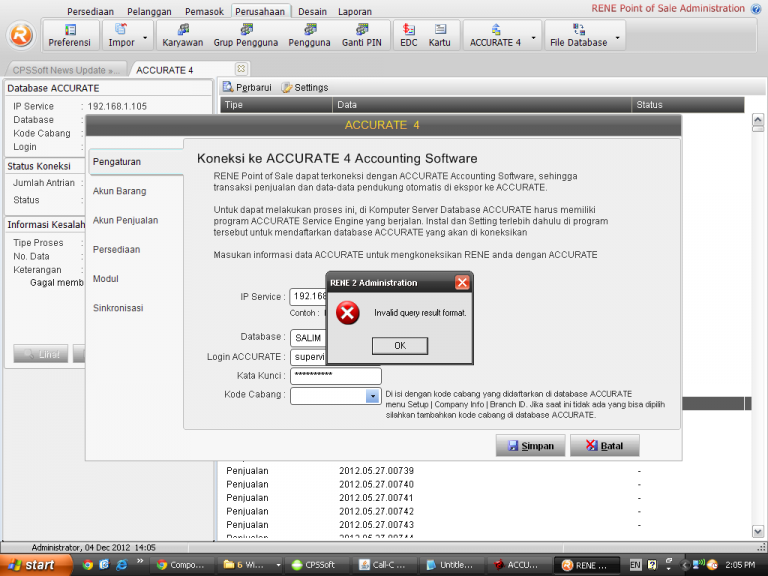Close the ACCURATE 4 document tab
This screenshot has height=576, width=768.
(241, 69)
